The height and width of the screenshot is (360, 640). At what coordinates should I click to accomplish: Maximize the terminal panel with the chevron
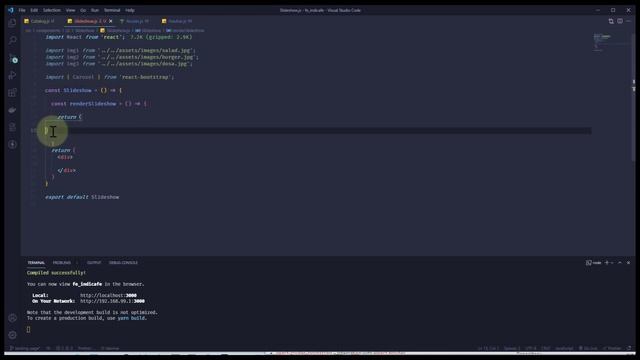click(x=620, y=263)
